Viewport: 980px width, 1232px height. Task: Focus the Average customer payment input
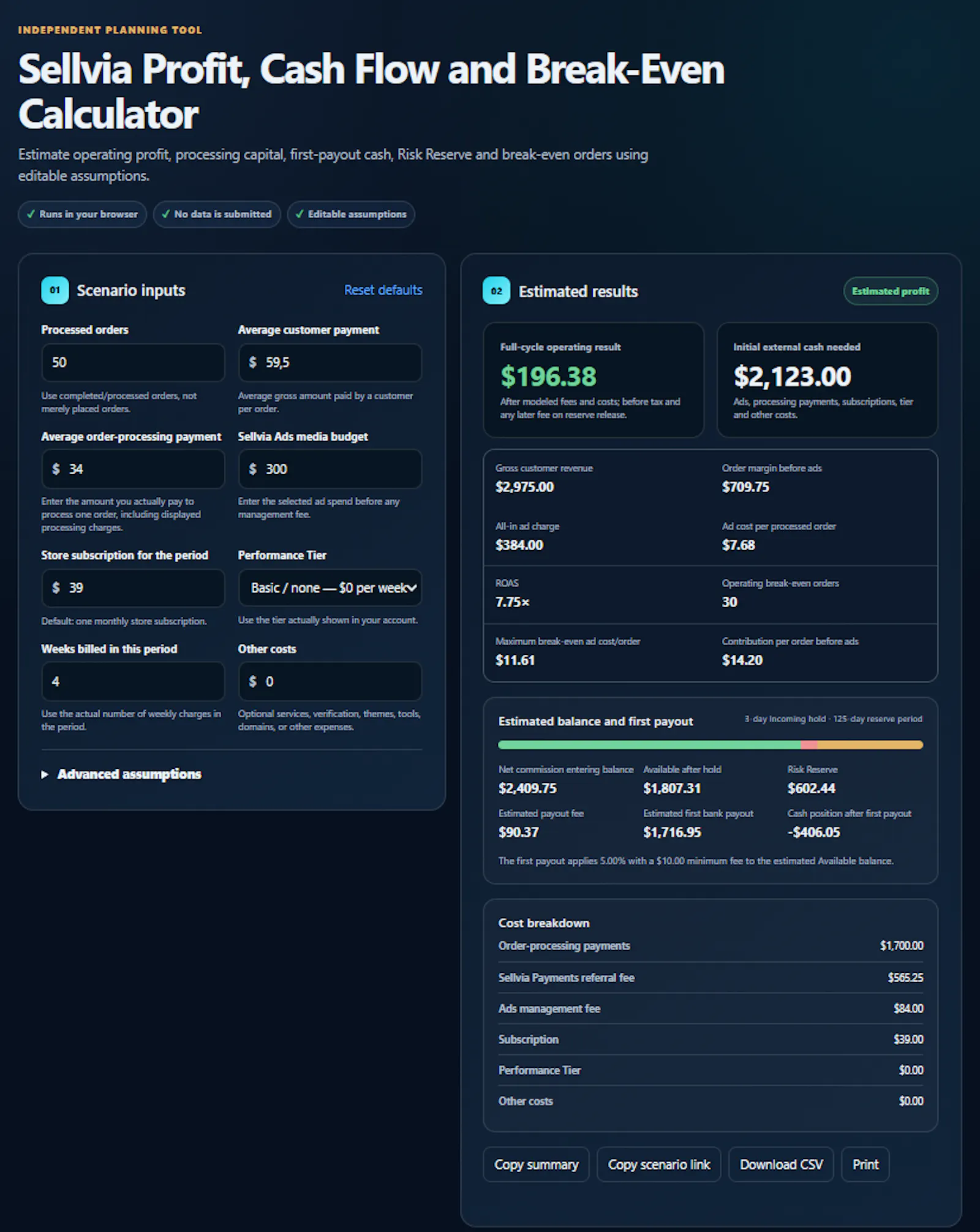pos(330,363)
